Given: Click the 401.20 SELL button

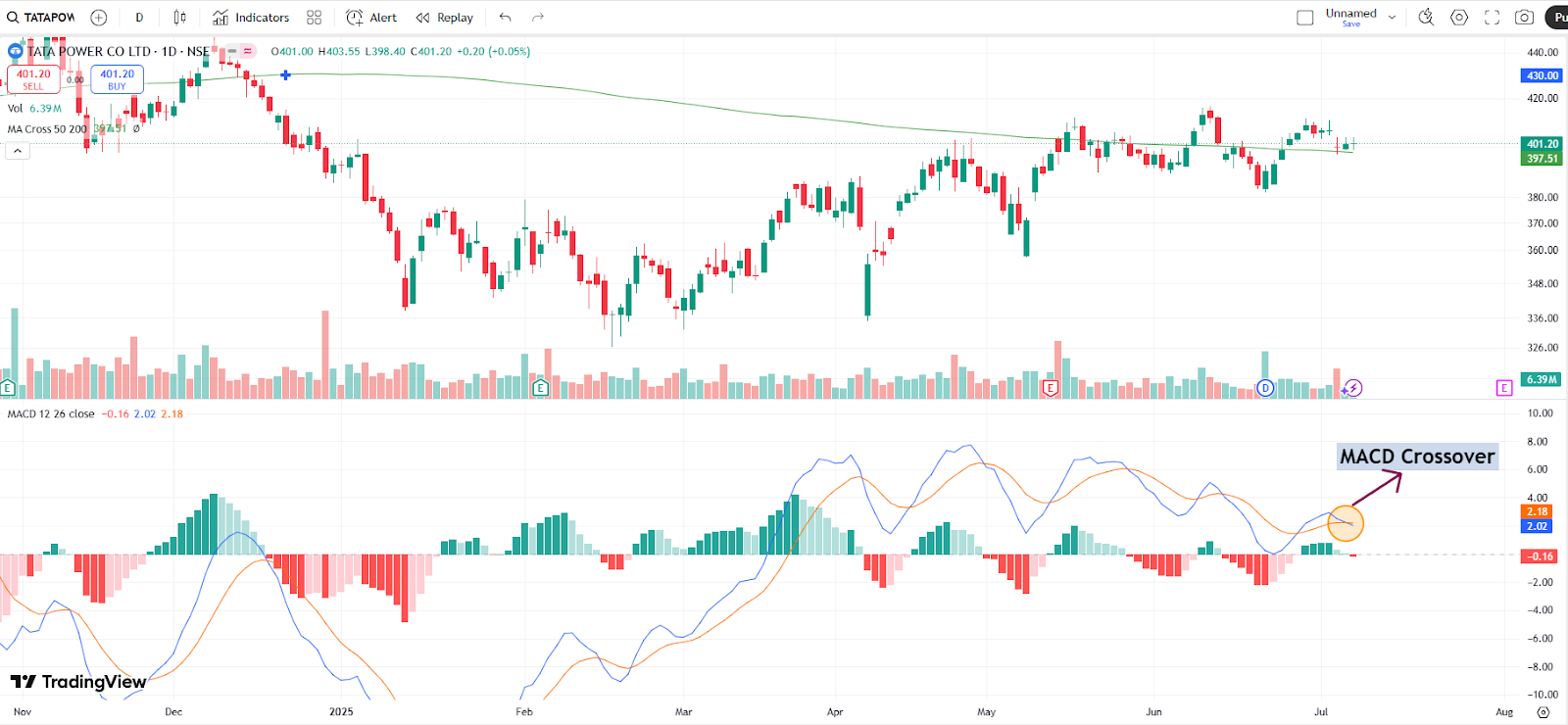Looking at the screenshot, I should (x=33, y=79).
